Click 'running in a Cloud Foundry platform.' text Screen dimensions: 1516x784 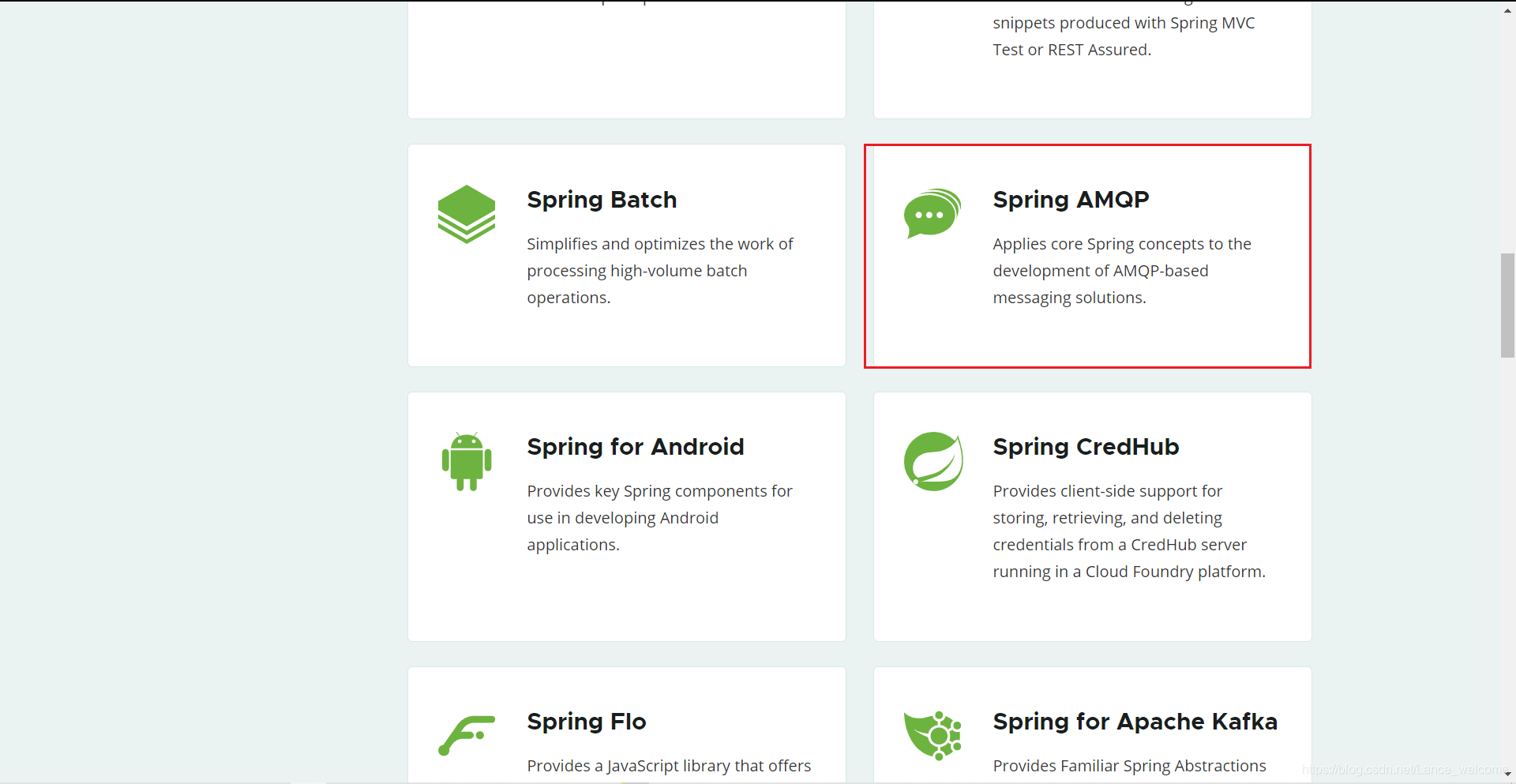pyautogui.click(x=1129, y=572)
